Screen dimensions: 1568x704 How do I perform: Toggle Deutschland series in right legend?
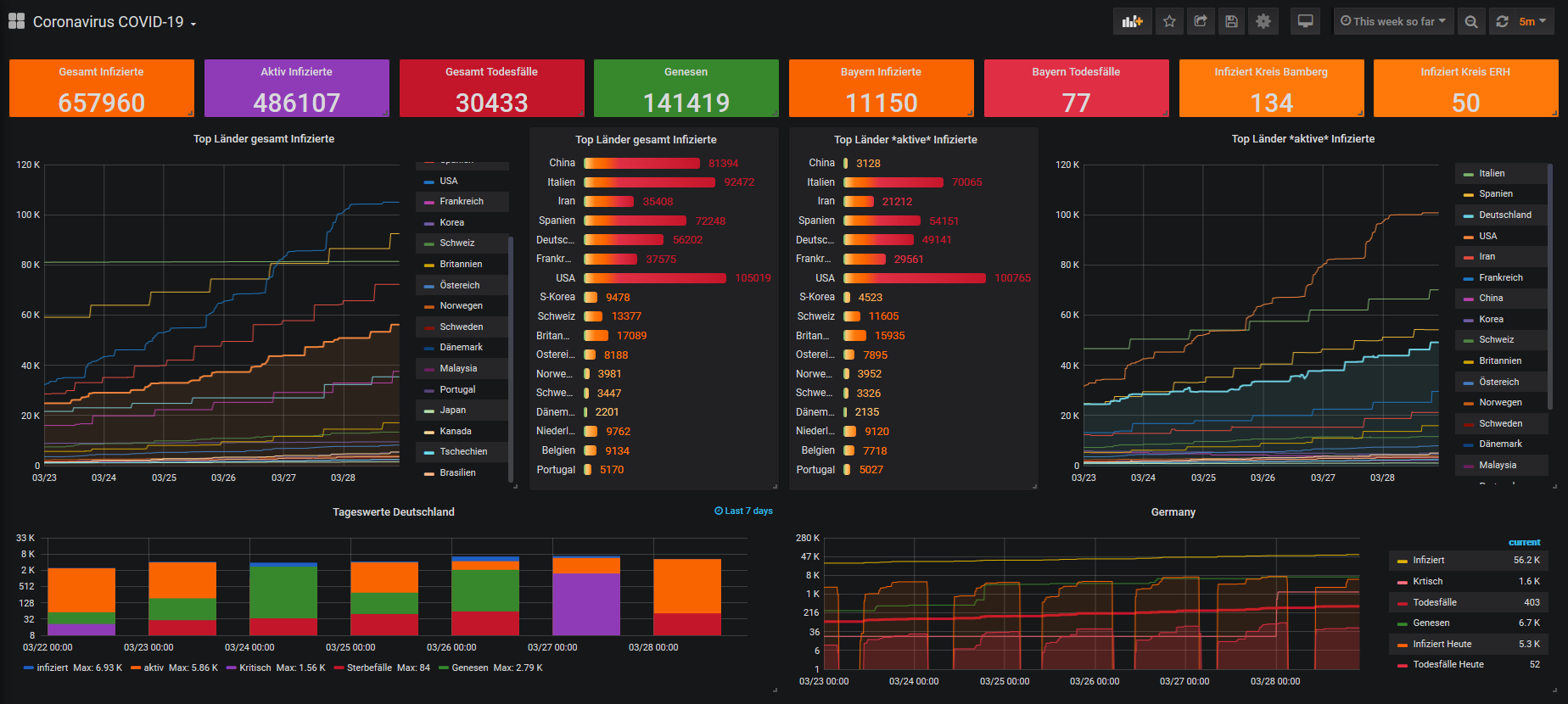[1505, 215]
